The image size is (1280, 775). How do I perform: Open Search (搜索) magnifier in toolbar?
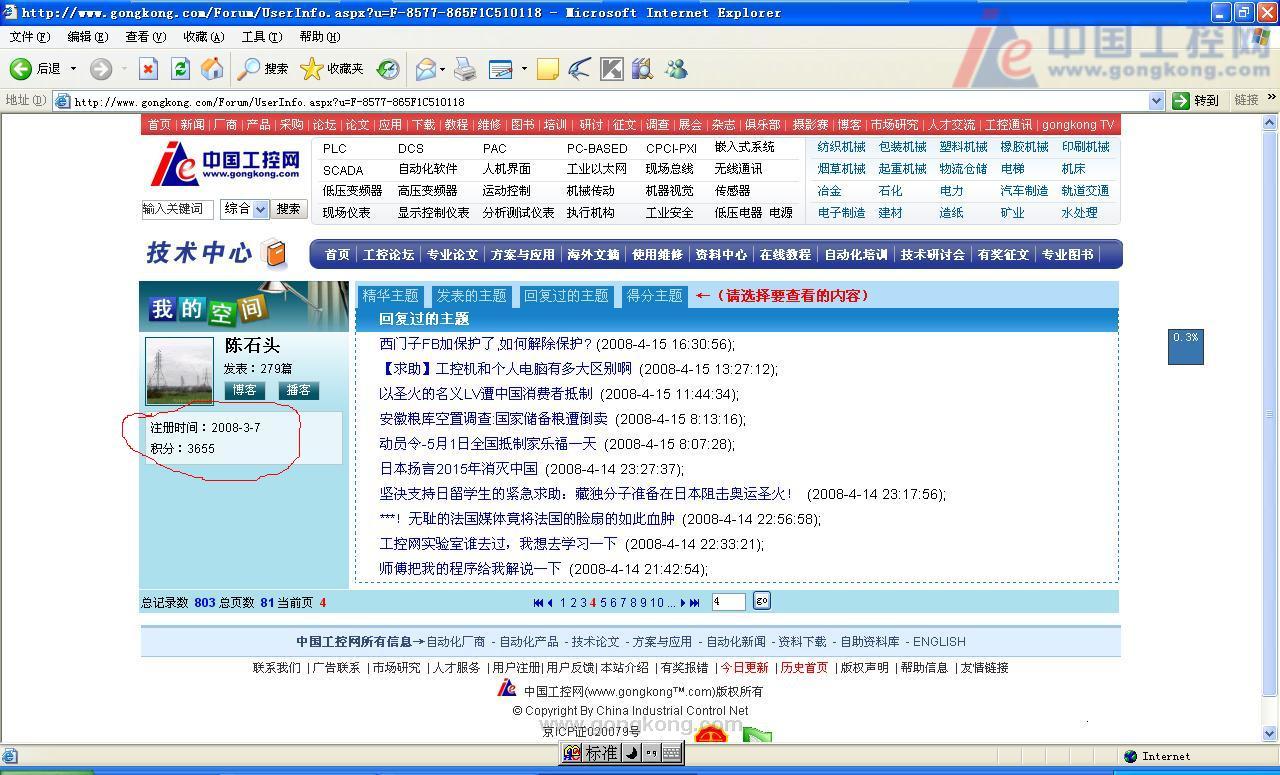(248, 69)
